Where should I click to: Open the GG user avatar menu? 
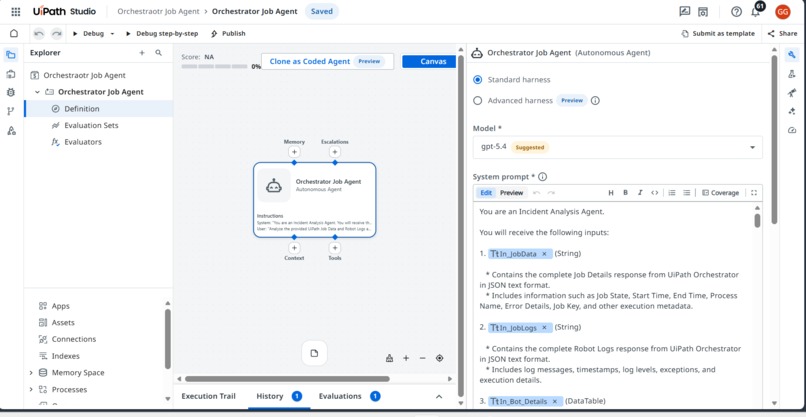(782, 11)
